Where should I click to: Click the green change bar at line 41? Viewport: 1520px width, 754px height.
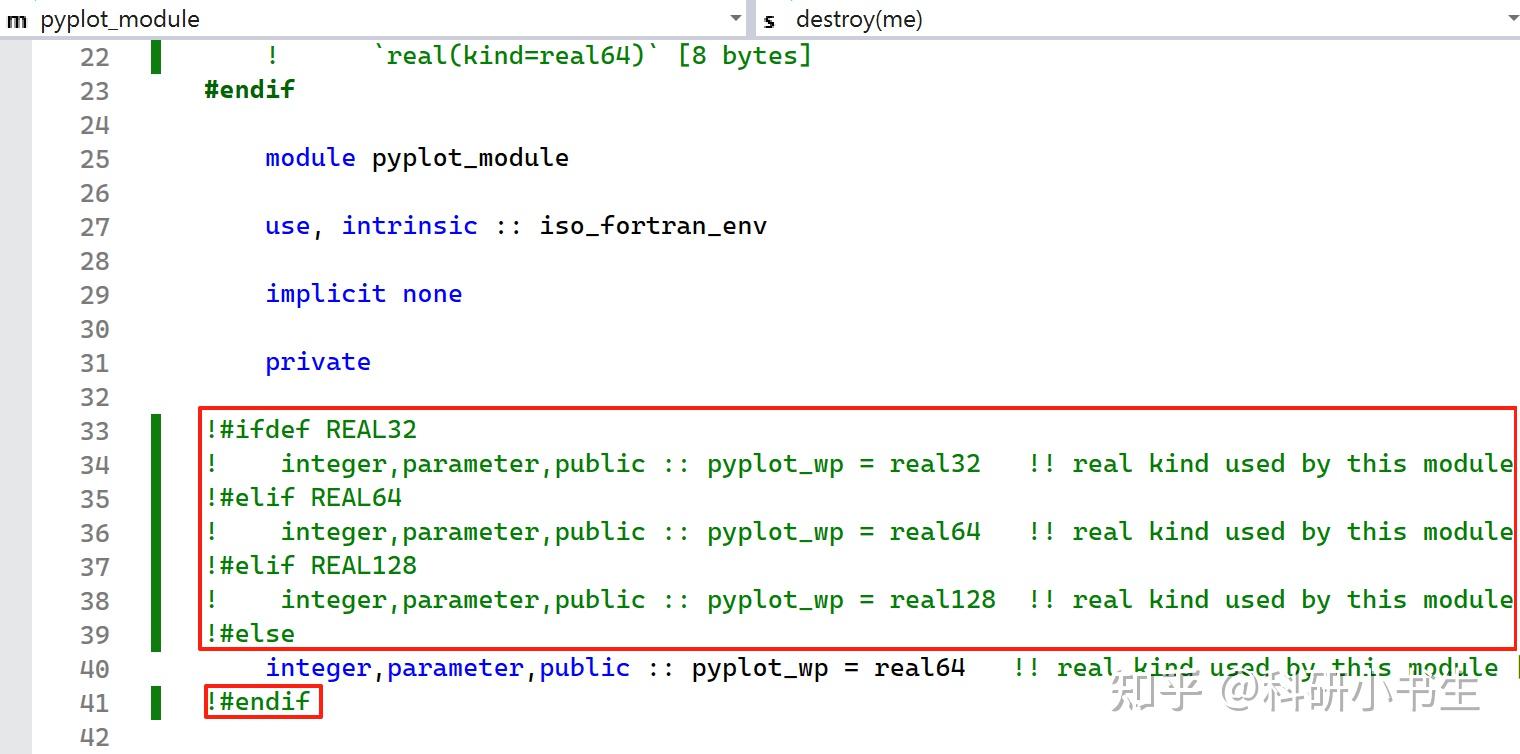(x=157, y=701)
